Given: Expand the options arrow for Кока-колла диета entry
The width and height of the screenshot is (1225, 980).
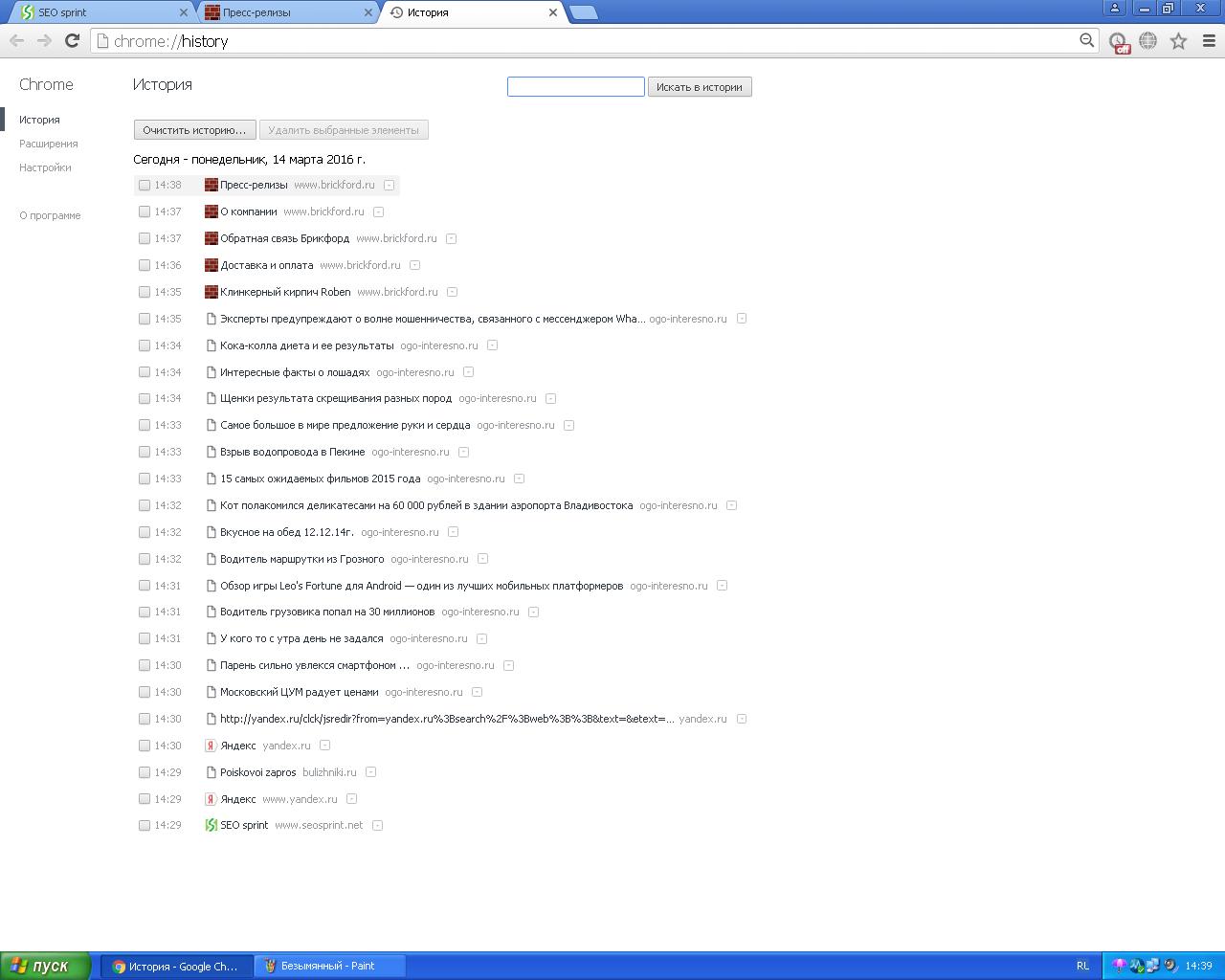Looking at the screenshot, I should point(492,345).
